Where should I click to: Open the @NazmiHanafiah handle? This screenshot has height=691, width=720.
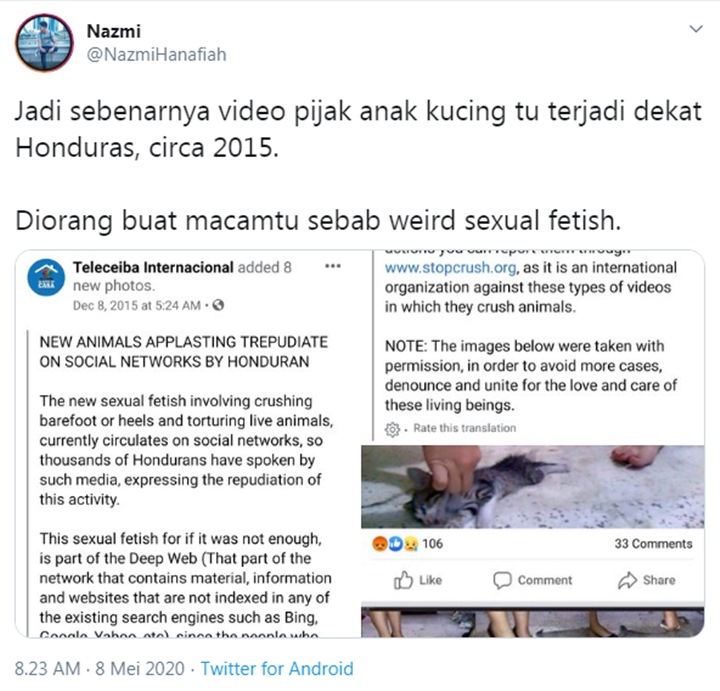click(157, 55)
